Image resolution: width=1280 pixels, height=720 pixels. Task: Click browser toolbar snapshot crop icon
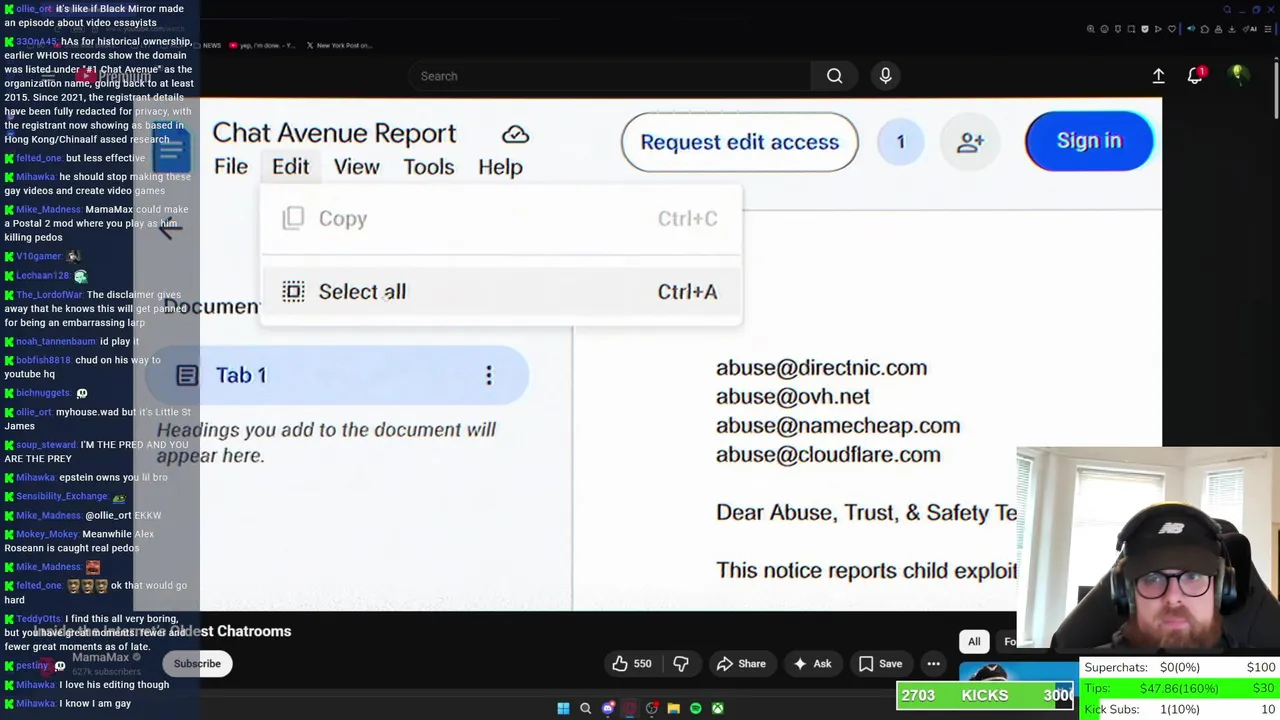(x=1131, y=29)
